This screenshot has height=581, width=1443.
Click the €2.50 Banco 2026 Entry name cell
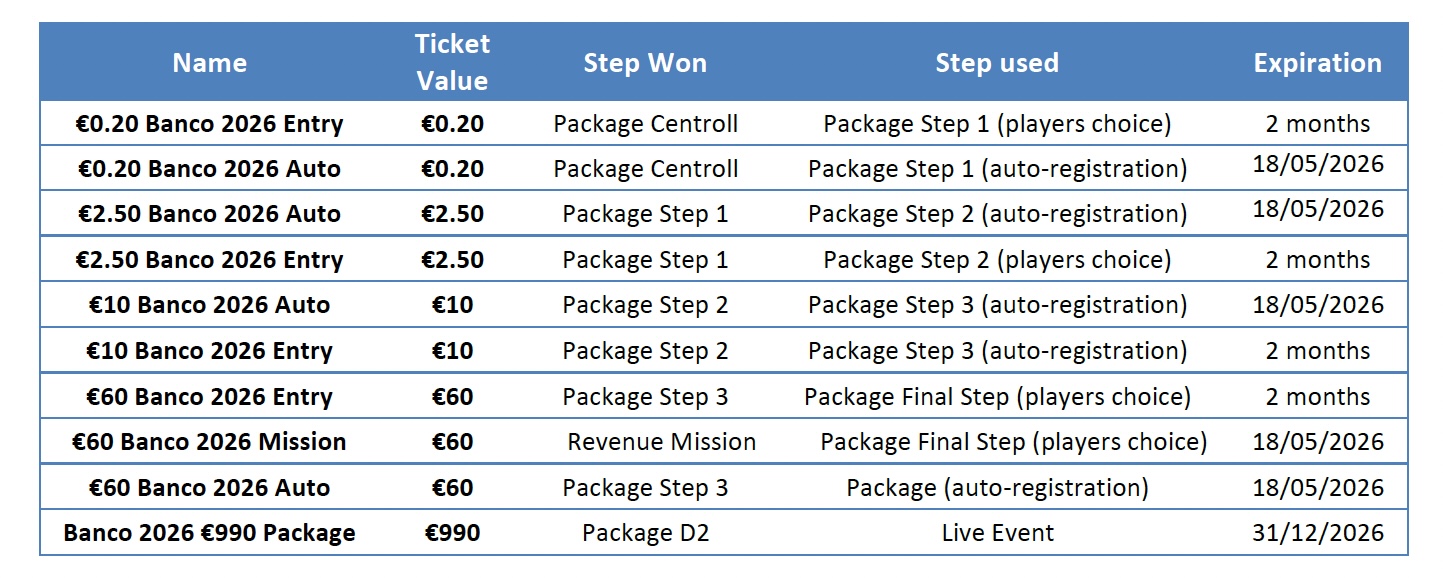tap(209, 260)
